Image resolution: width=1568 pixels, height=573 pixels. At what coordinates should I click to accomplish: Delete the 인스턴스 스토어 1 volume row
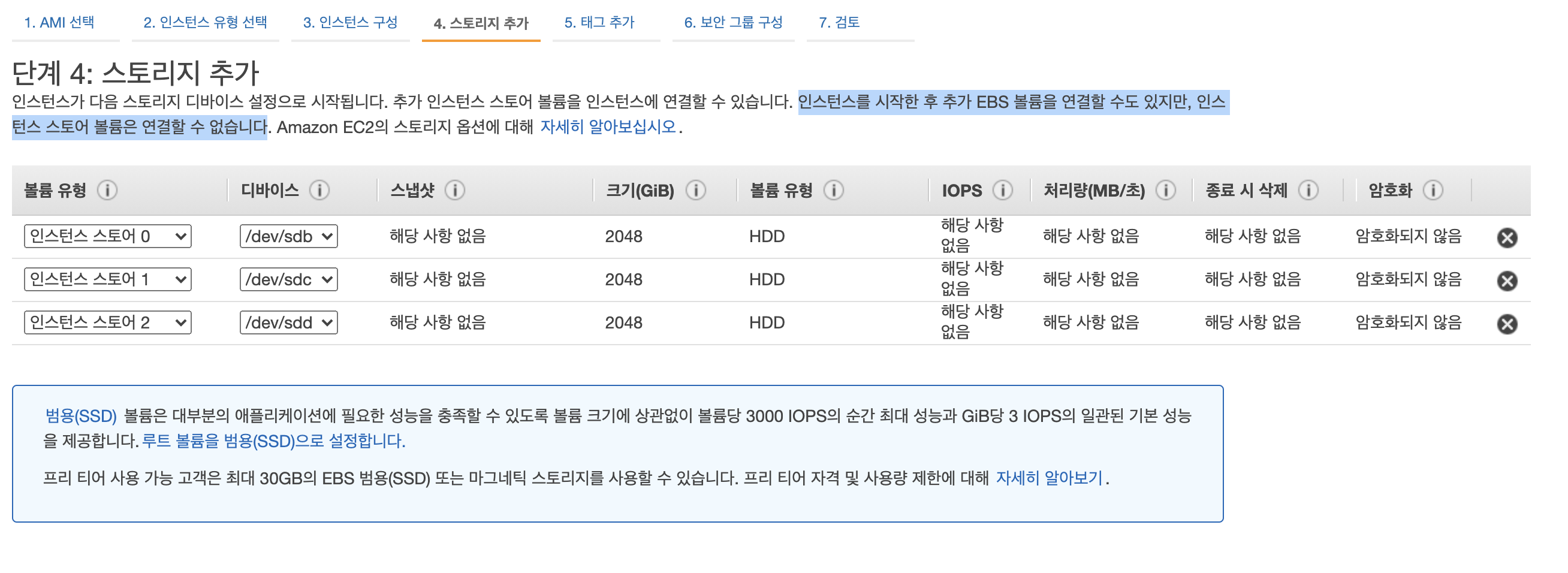(x=1507, y=281)
